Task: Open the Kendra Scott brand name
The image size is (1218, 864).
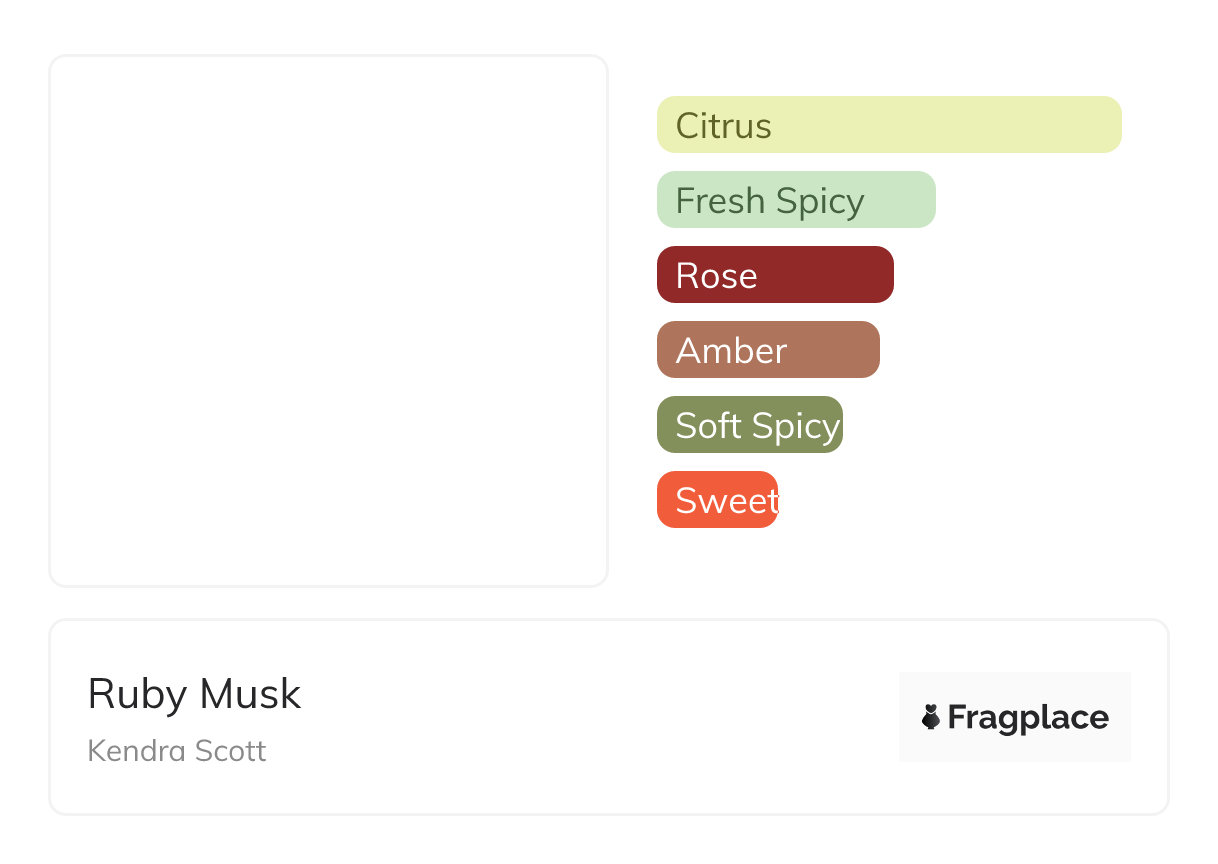Action: tap(177, 751)
